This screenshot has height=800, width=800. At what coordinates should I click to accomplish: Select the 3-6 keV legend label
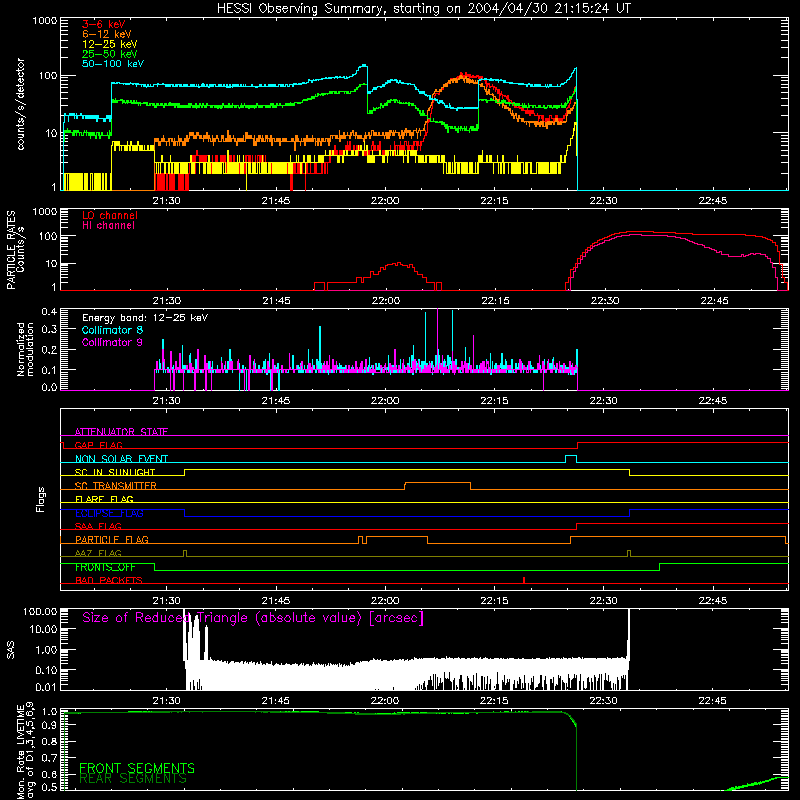pos(104,24)
